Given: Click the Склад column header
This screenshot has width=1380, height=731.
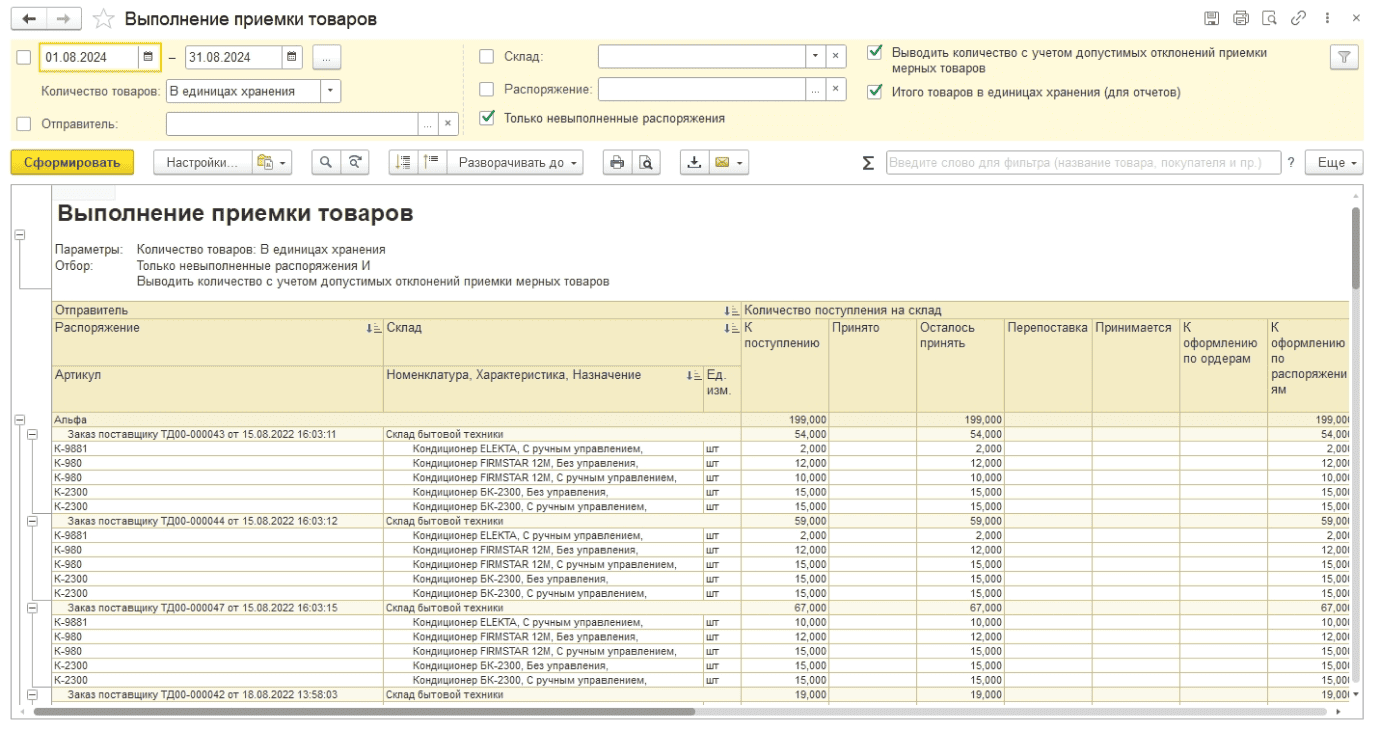Looking at the screenshot, I should (562, 343).
